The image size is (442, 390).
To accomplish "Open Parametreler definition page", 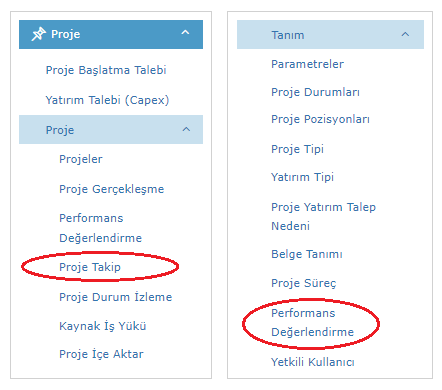I will [x=307, y=64].
